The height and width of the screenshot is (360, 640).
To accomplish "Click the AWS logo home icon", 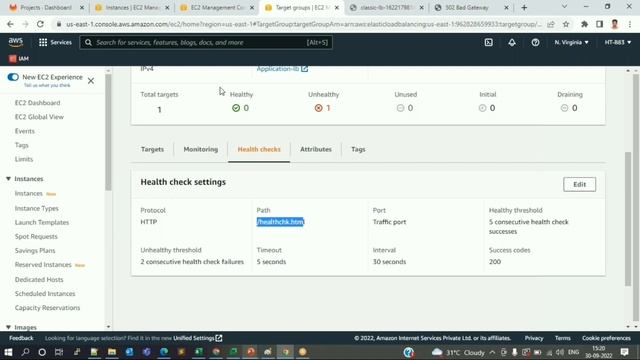I will coord(16,42).
